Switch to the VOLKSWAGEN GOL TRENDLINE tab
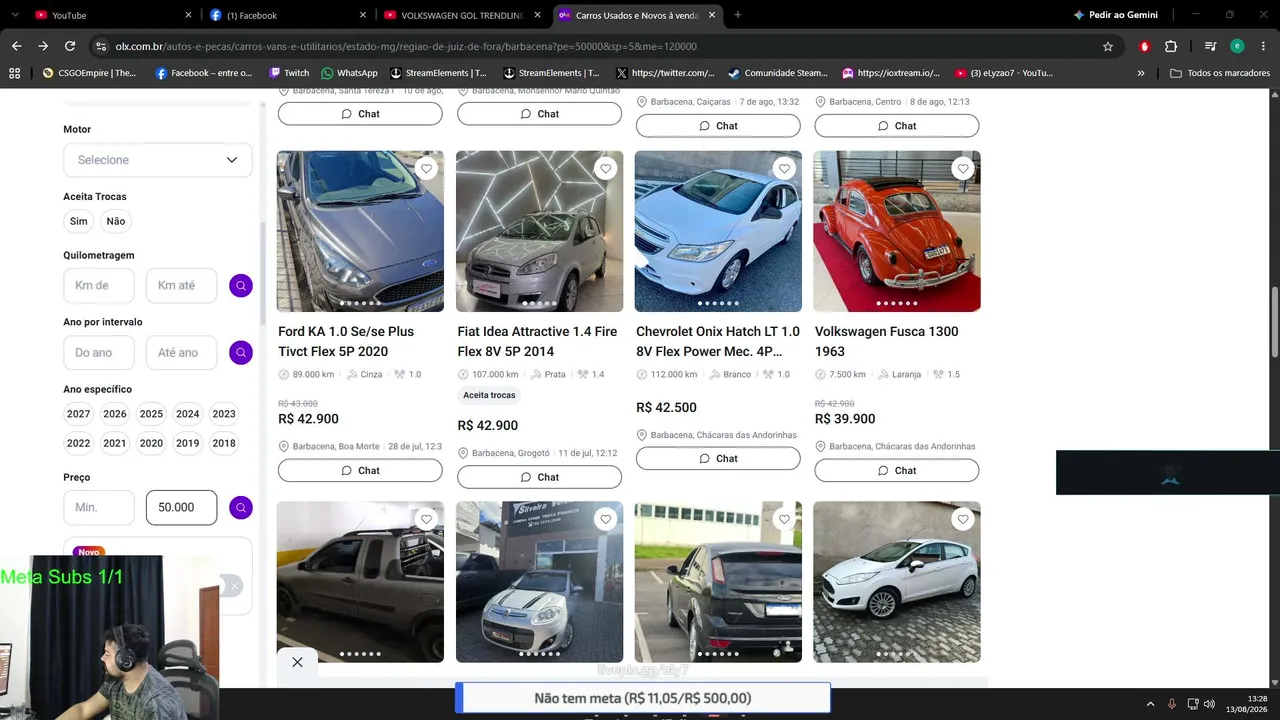This screenshot has height=720, width=1280. (x=463, y=15)
